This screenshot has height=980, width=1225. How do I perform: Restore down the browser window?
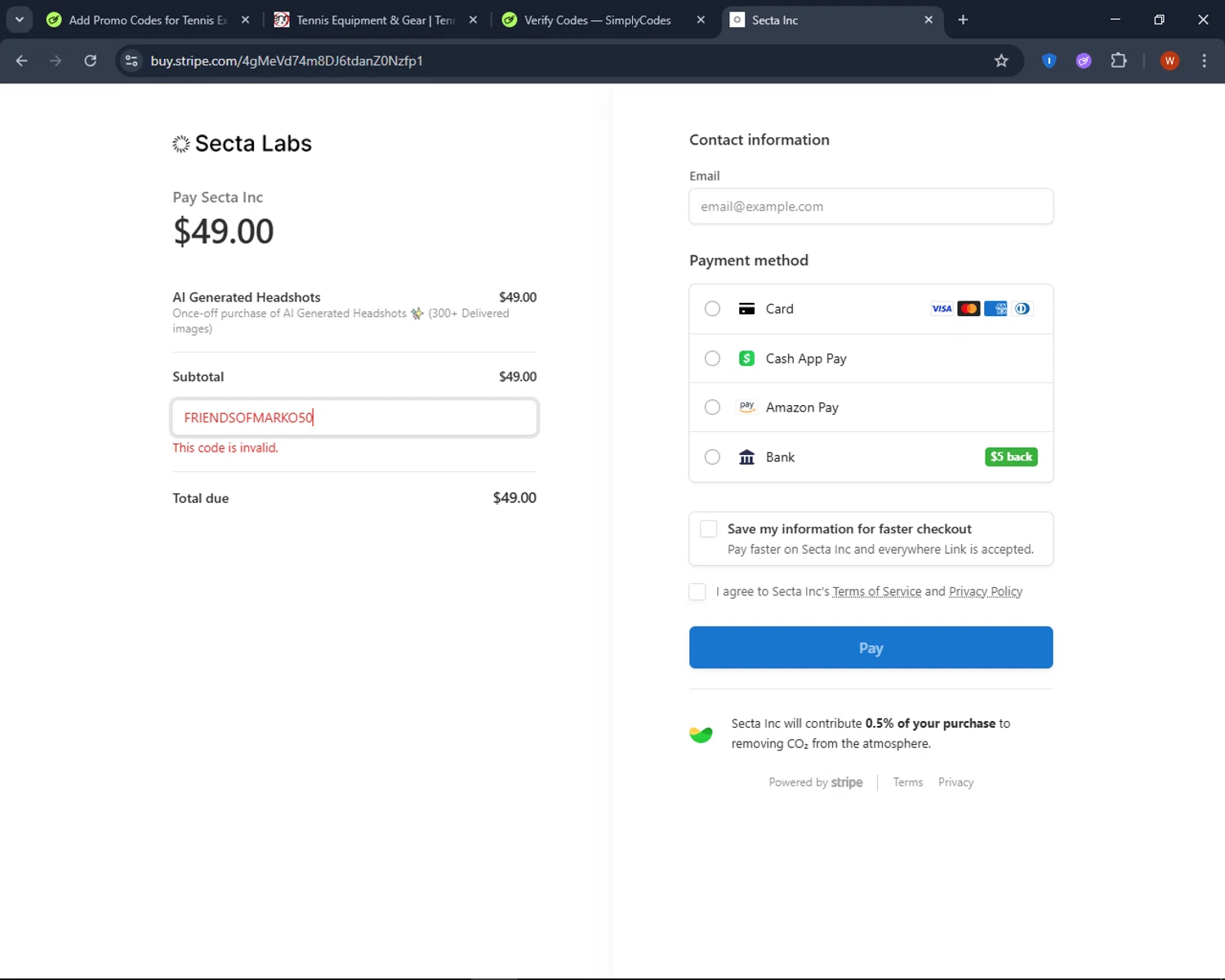point(1159,20)
